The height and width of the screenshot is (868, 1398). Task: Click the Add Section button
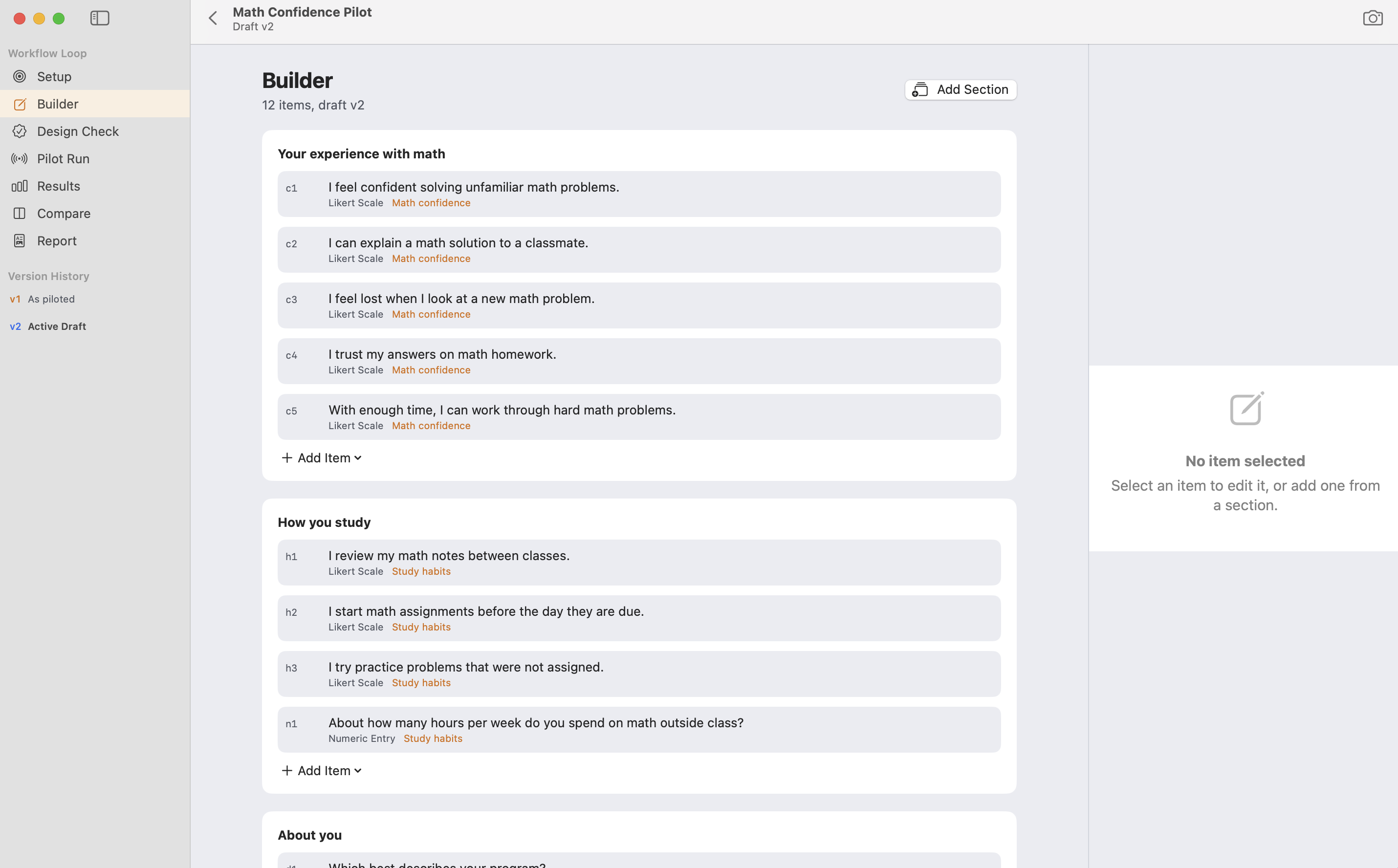(x=961, y=89)
